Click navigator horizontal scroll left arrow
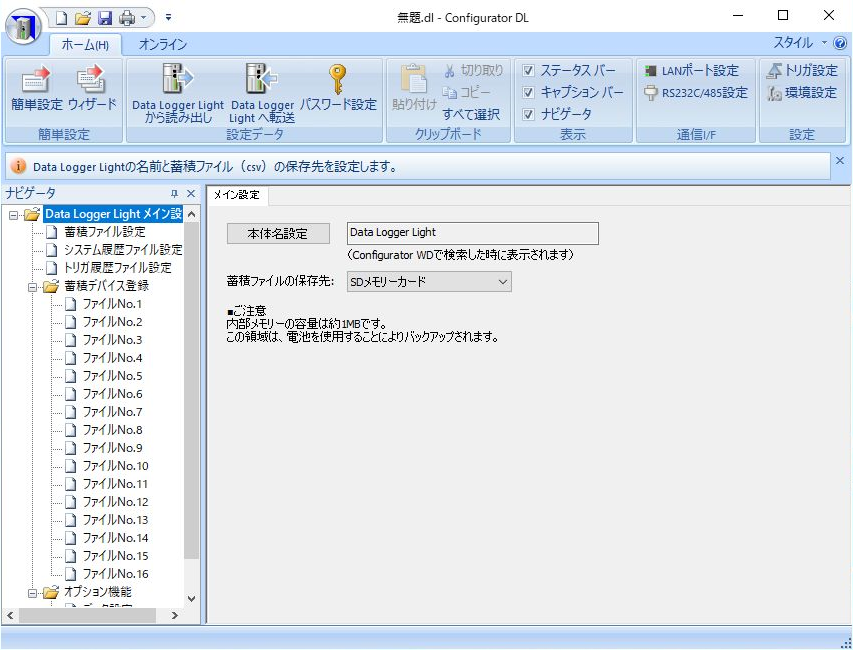853x650 pixels. (x=10, y=616)
